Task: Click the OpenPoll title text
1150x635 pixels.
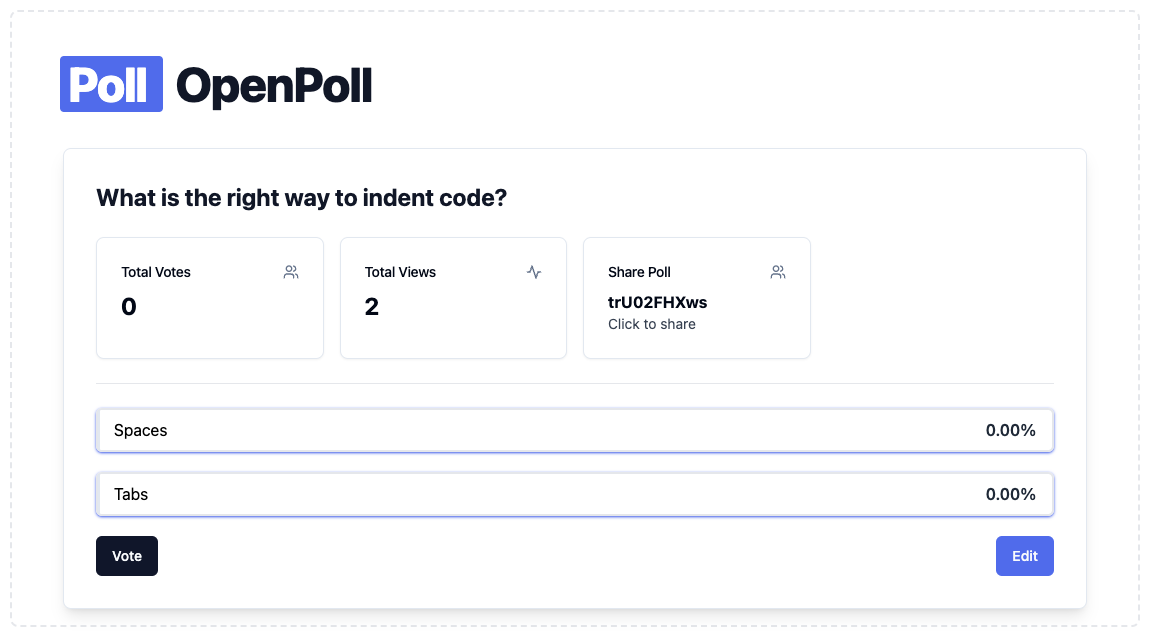Action: 274,86
